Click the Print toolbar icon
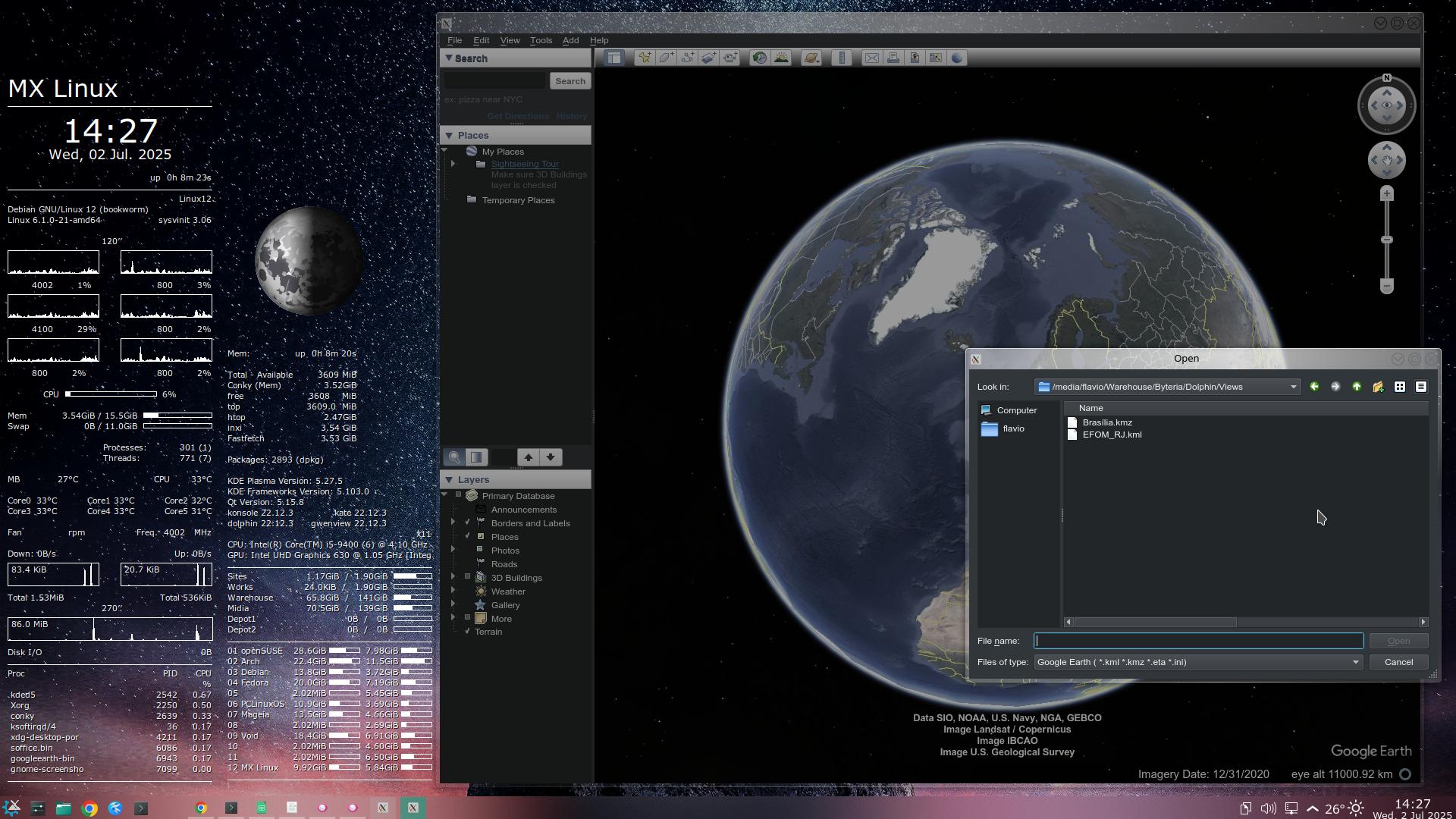 pos(893,58)
